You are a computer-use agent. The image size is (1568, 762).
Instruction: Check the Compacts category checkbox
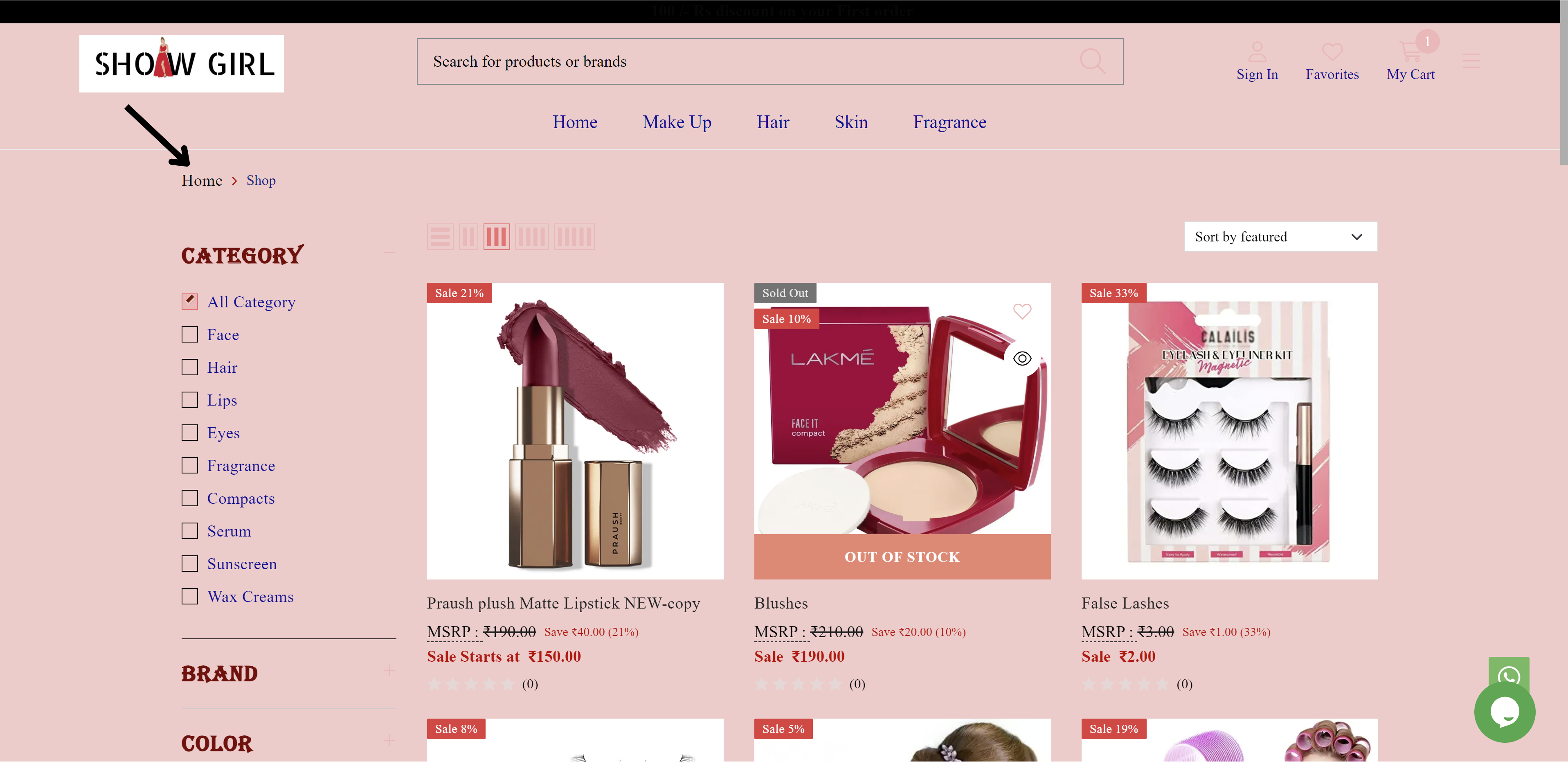189,498
